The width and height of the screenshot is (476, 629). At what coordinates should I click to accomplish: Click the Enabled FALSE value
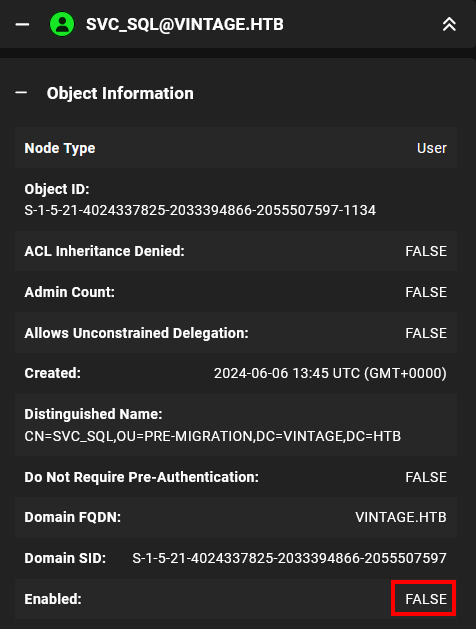pyautogui.click(x=426, y=599)
